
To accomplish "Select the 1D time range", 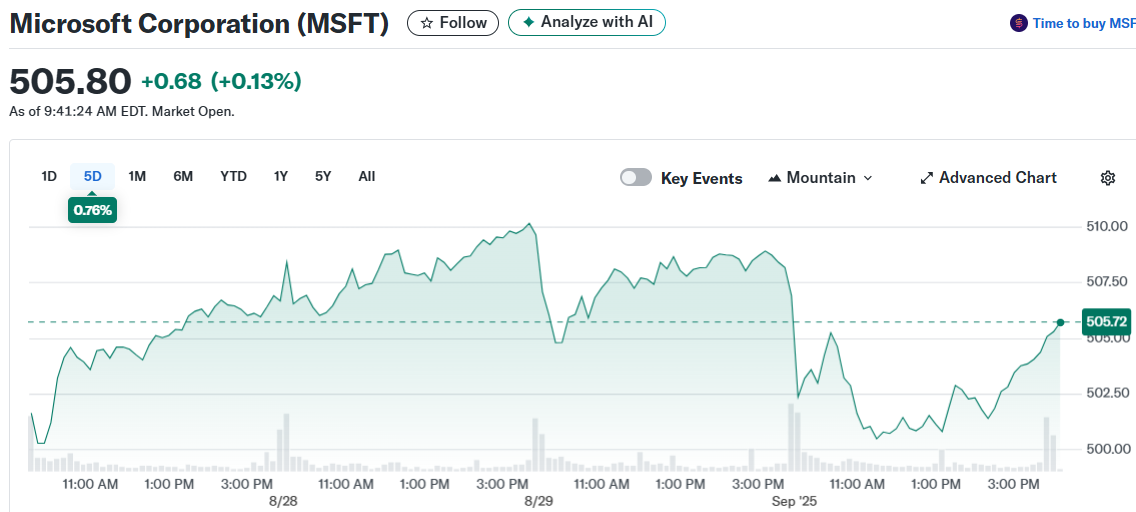I will 49,176.
